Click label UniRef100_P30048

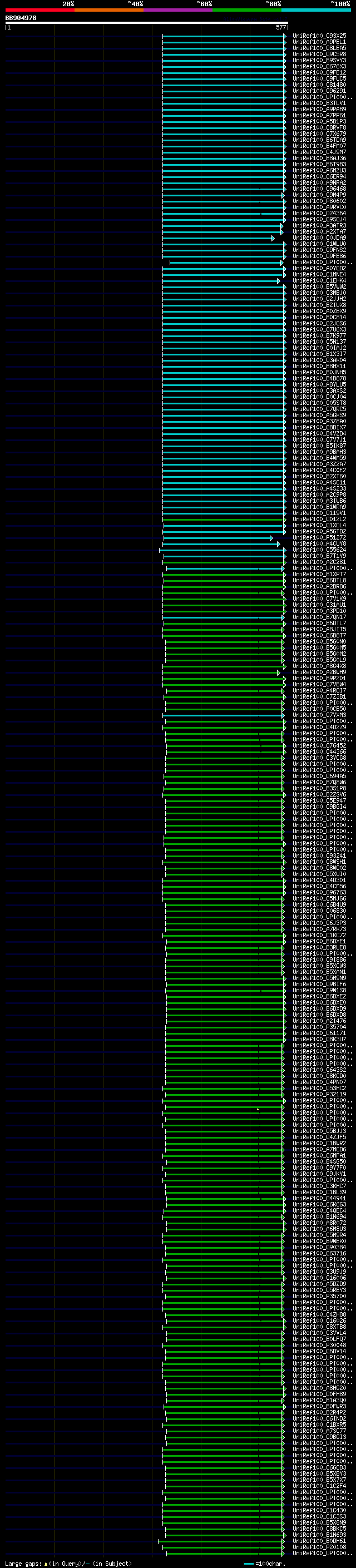coord(319,1345)
